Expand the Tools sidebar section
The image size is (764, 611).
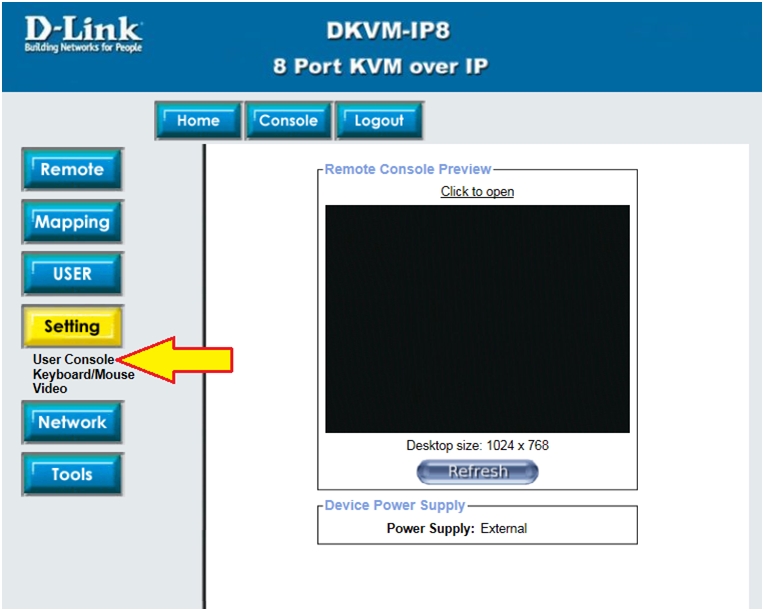point(72,475)
